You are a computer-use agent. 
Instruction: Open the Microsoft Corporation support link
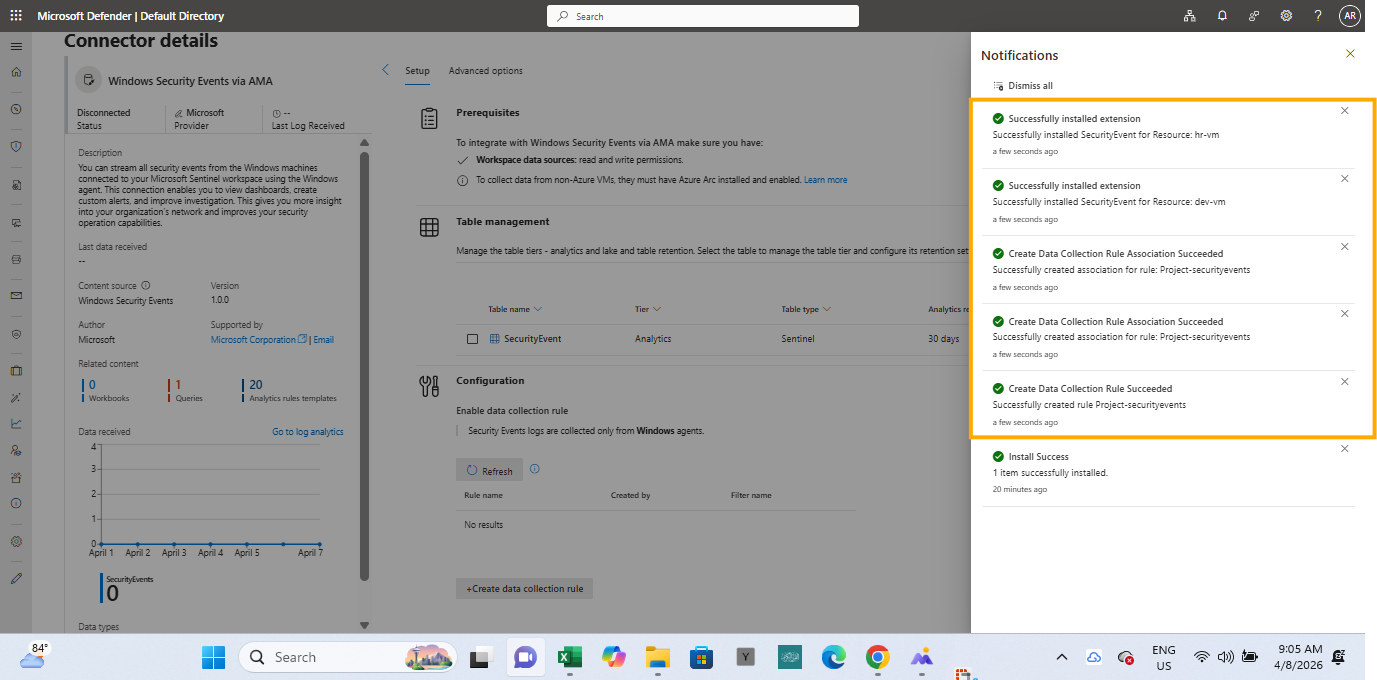point(259,340)
